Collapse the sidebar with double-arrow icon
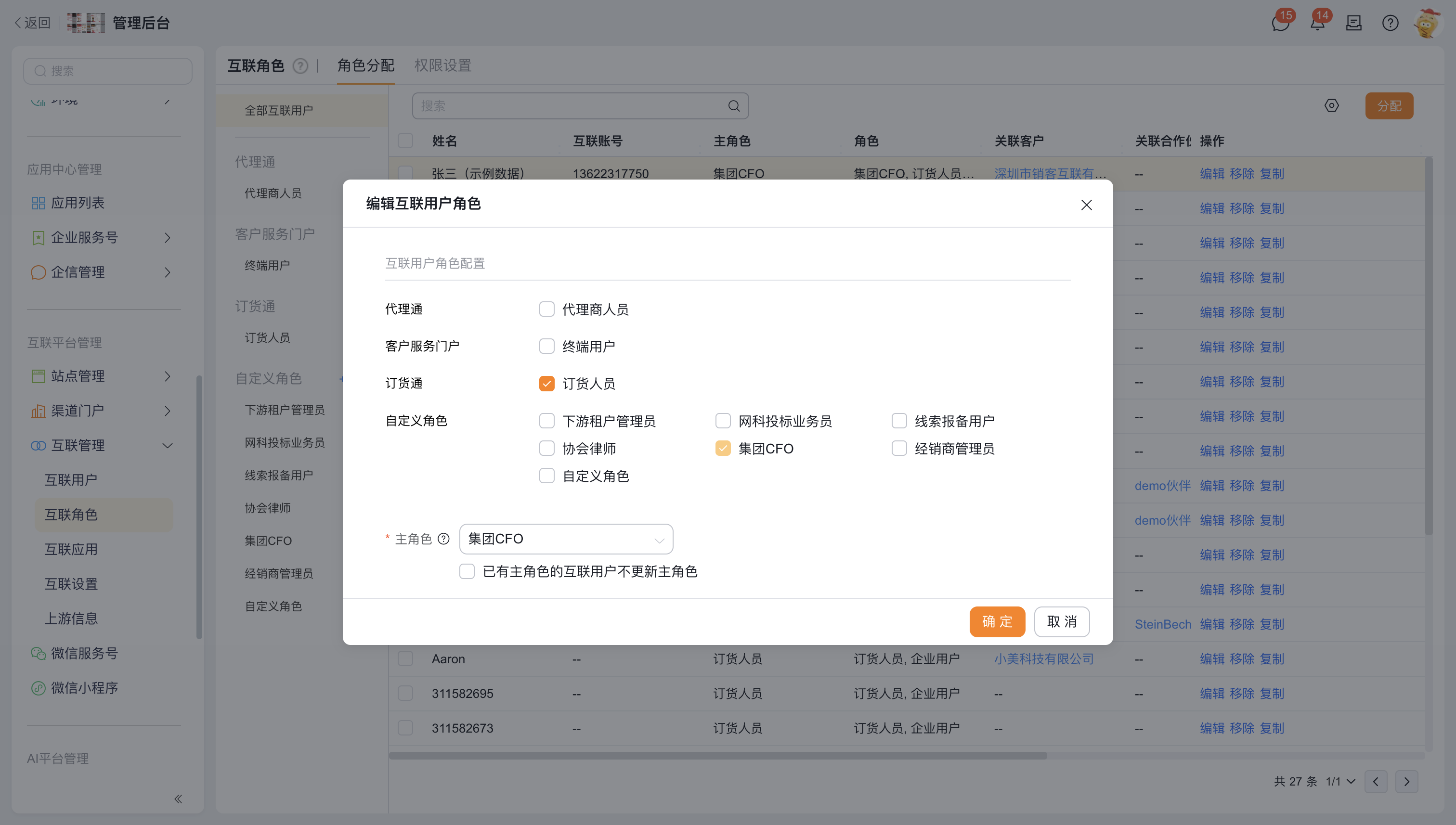The height and width of the screenshot is (825, 1456). (x=178, y=799)
